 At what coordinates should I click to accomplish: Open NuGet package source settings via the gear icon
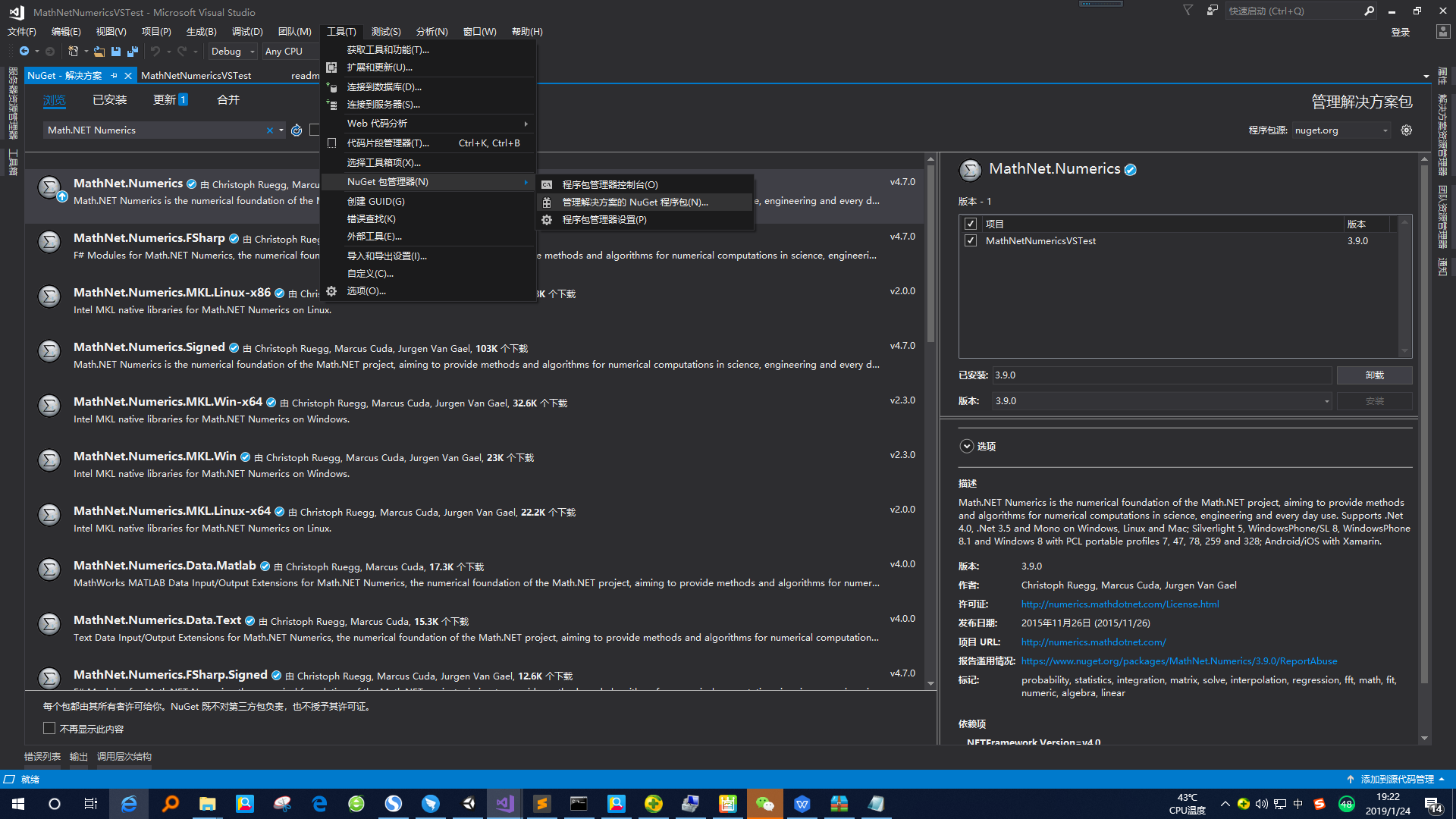pyautogui.click(x=1407, y=130)
